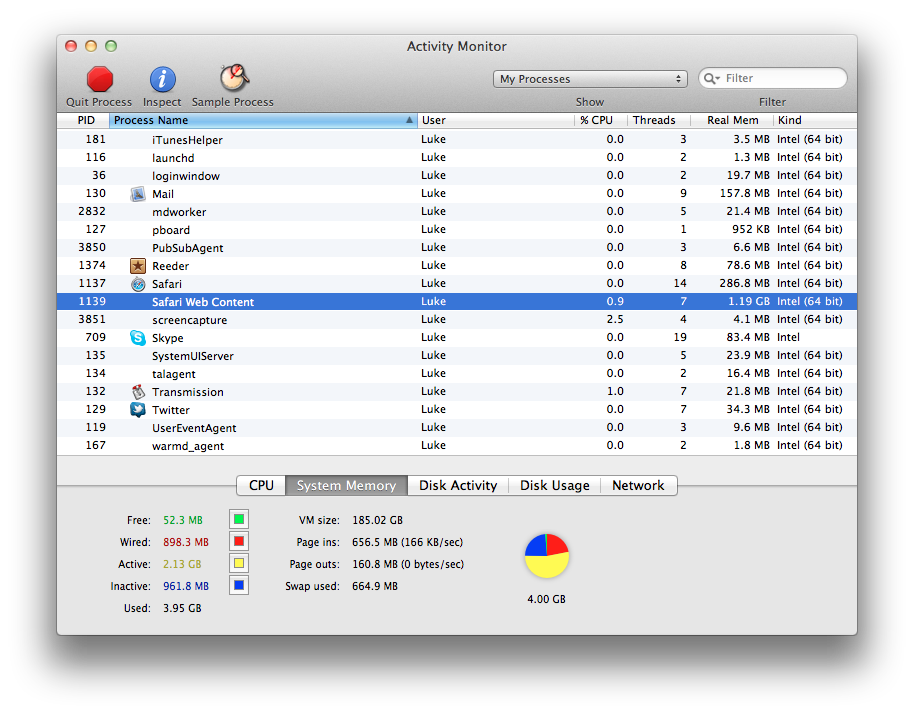This screenshot has height=714, width=914.
Task: Click the Reeder star icon in the list
Action: (x=138, y=266)
